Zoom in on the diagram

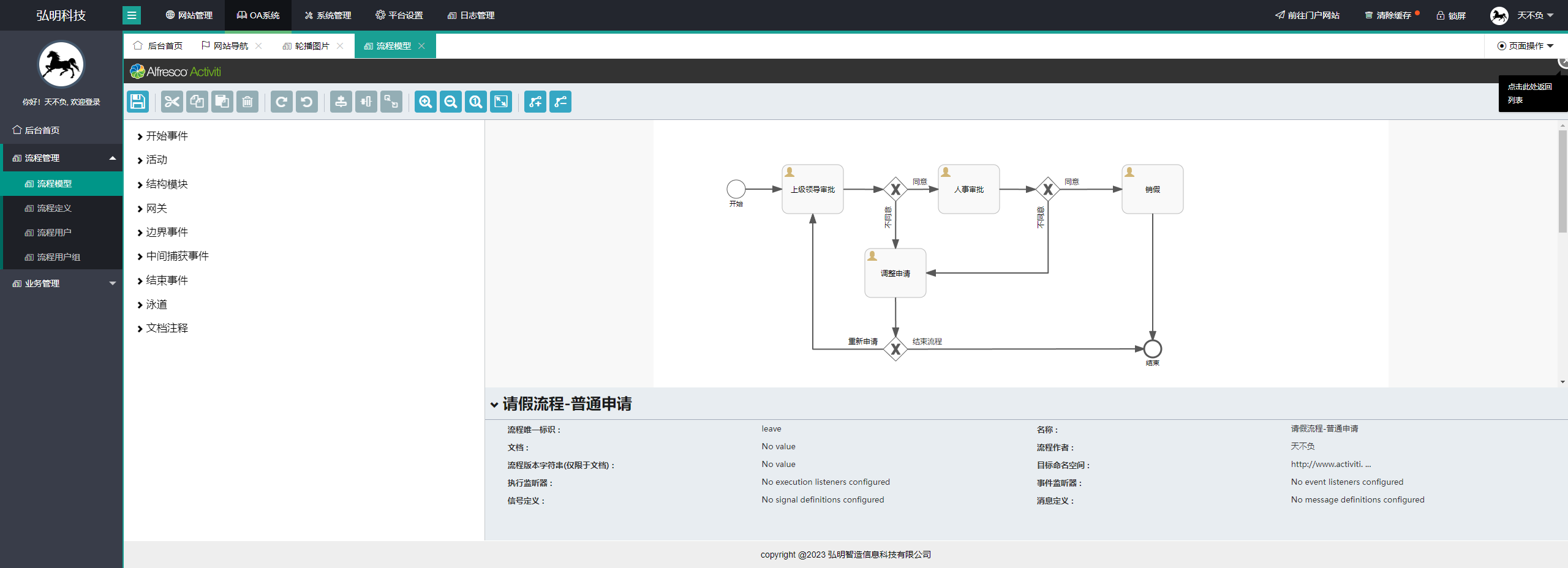[x=426, y=102]
